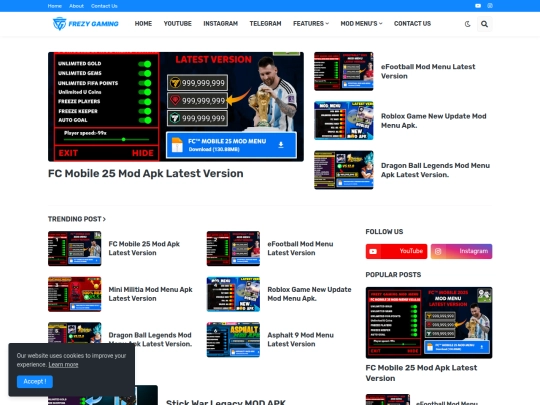Screen dimensions: 540x405
Task: Open Instagram nav menu item
Action: [220, 24]
